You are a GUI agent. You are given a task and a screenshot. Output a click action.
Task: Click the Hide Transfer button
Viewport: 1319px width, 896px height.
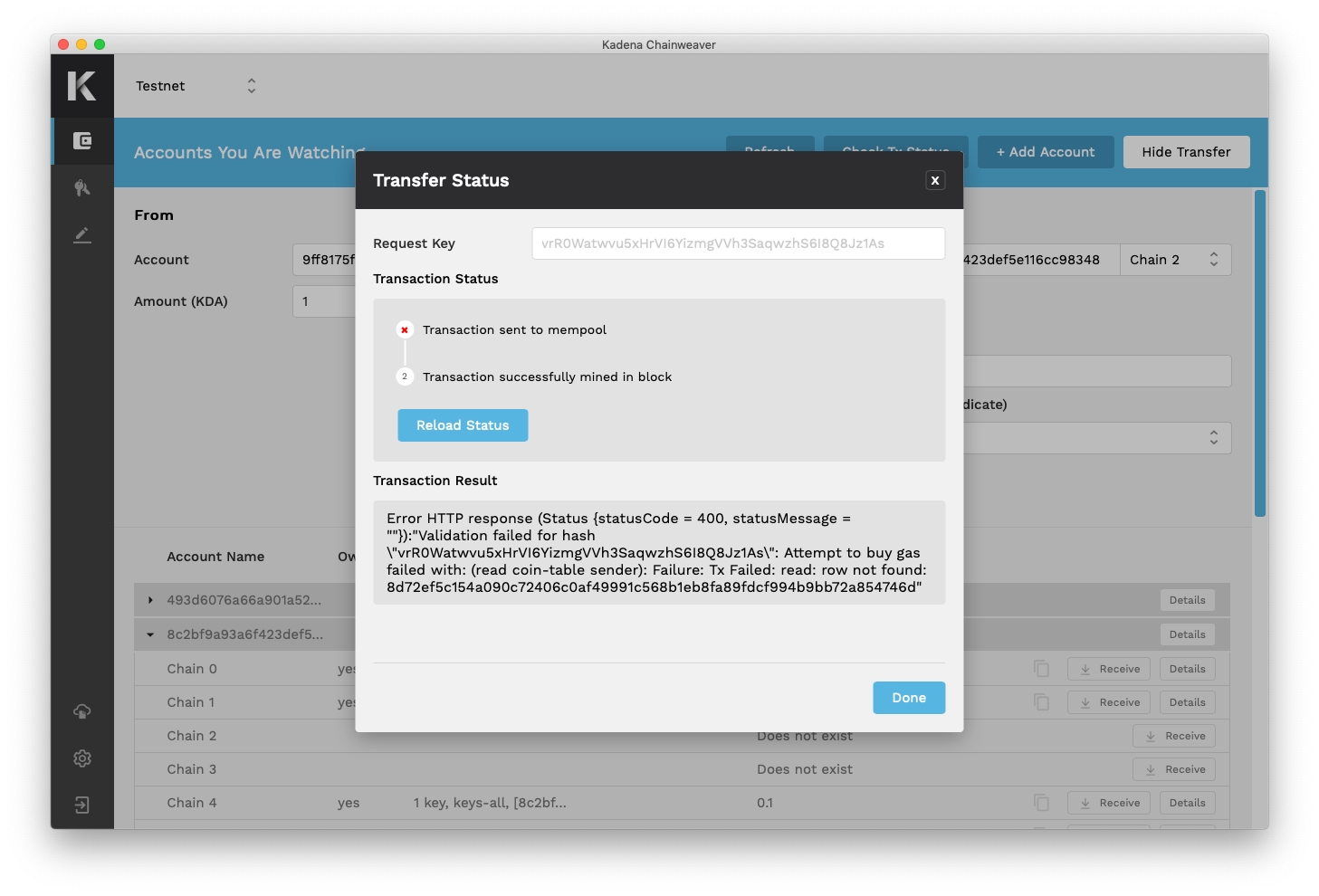coord(1186,152)
